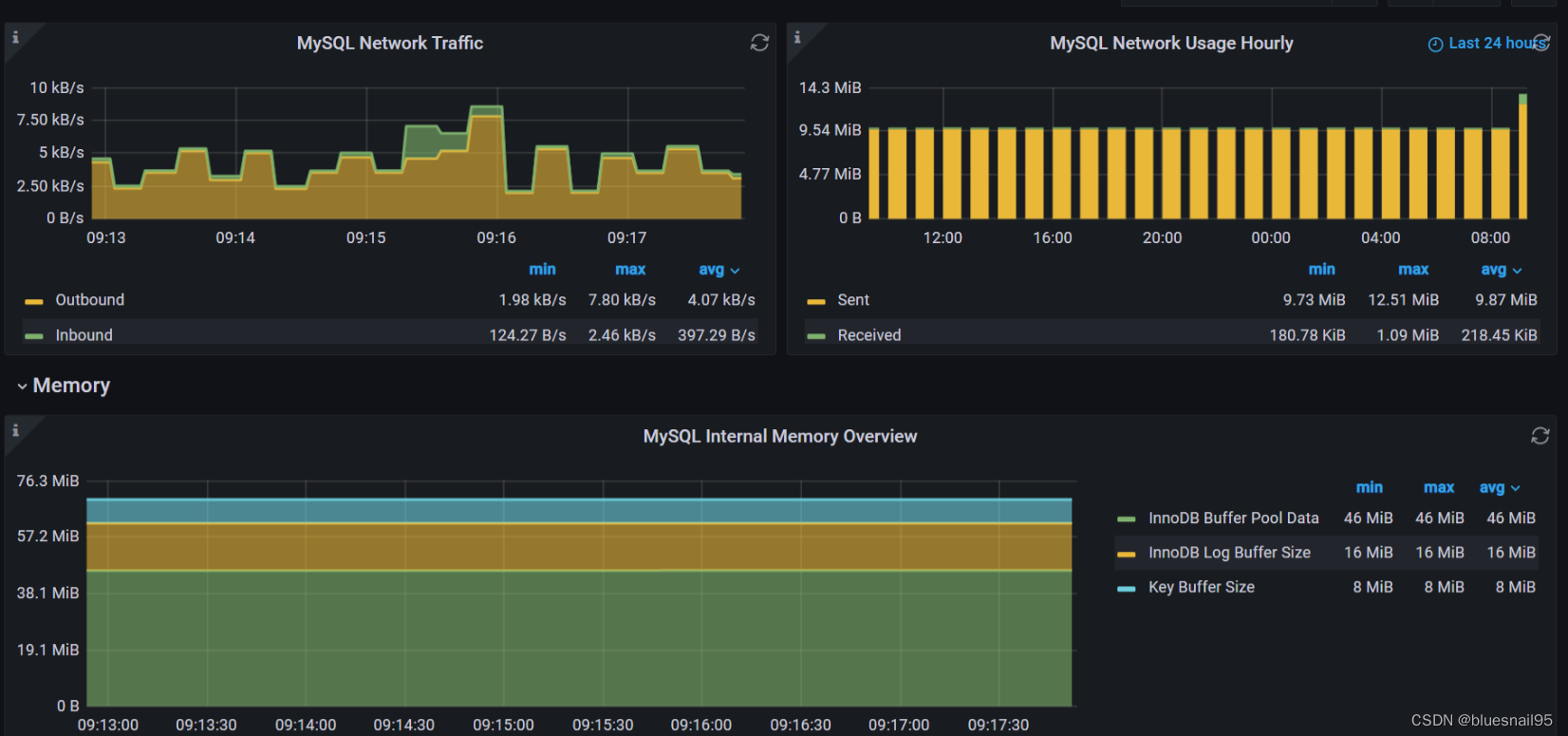Toggle the Sent series in legend
Viewport: 1568px width, 736px height.
point(853,300)
